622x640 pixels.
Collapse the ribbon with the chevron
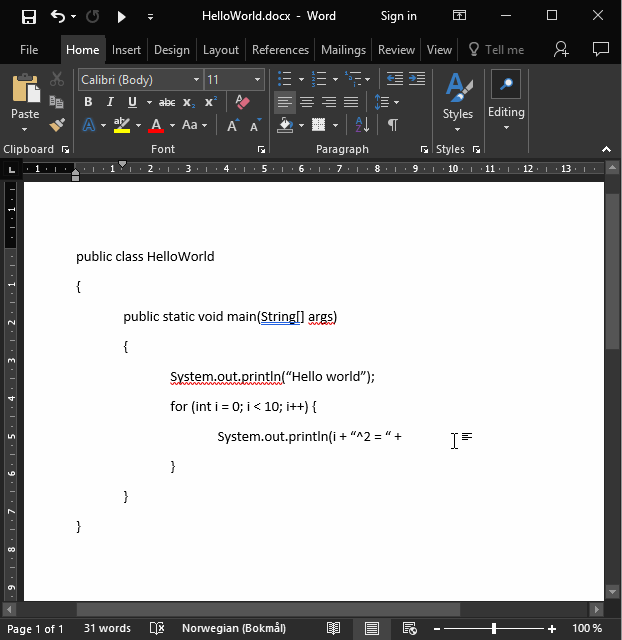606,149
